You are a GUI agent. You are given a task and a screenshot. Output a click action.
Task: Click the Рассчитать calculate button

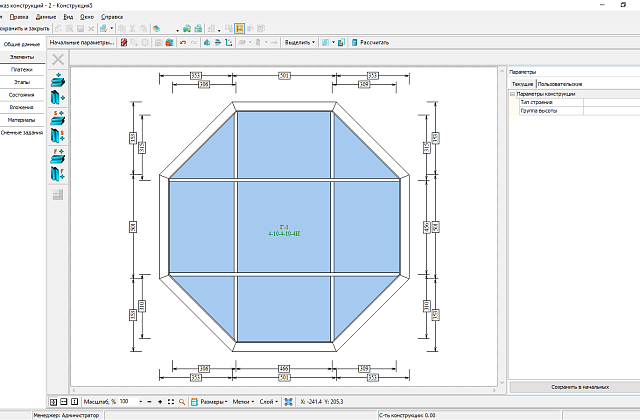point(371,42)
